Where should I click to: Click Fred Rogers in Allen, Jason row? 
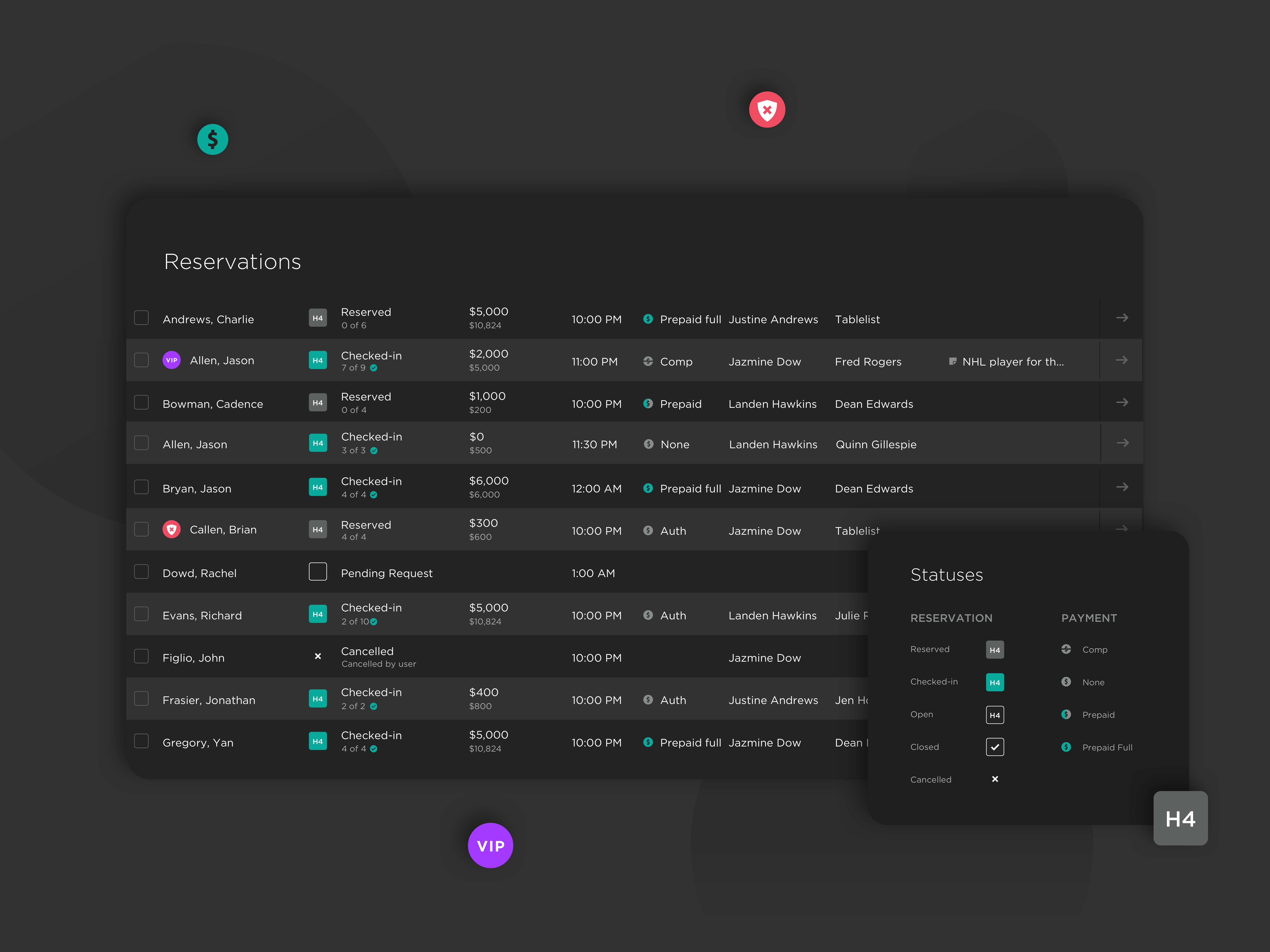pos(868,362)
